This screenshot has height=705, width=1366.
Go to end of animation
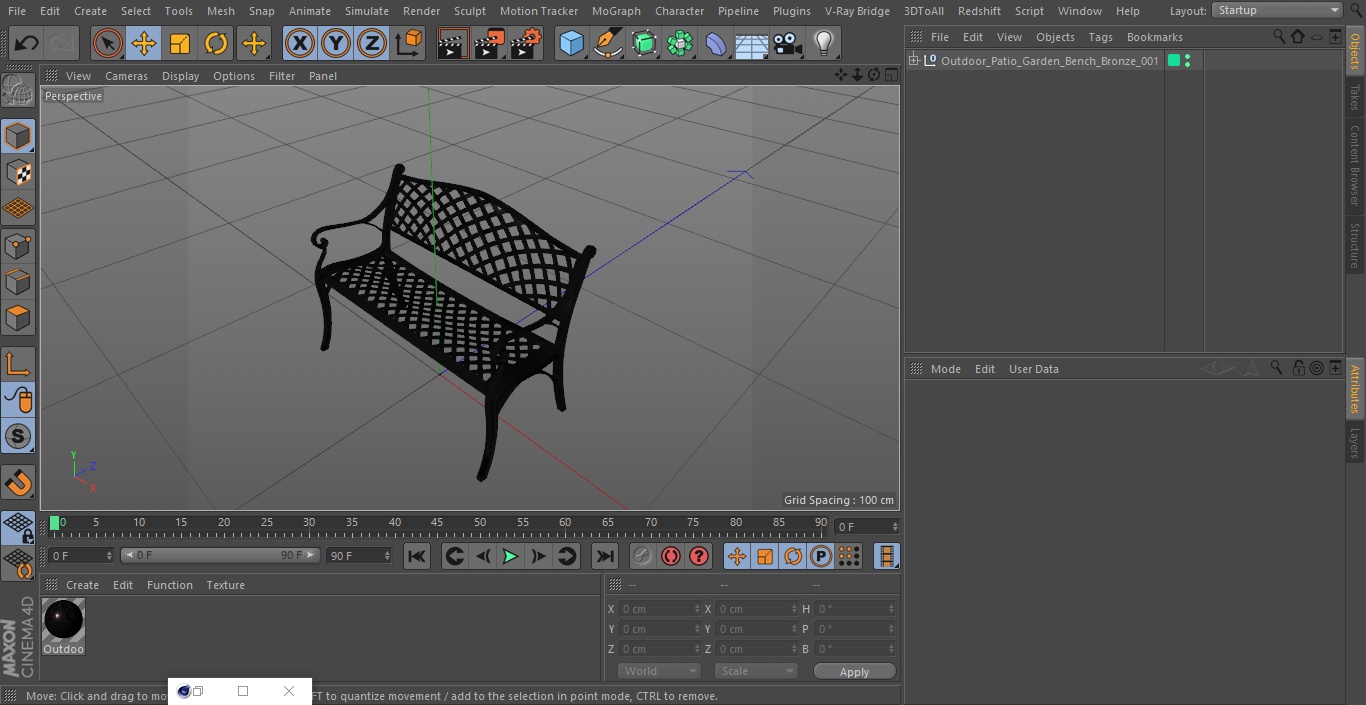point(604,557)
